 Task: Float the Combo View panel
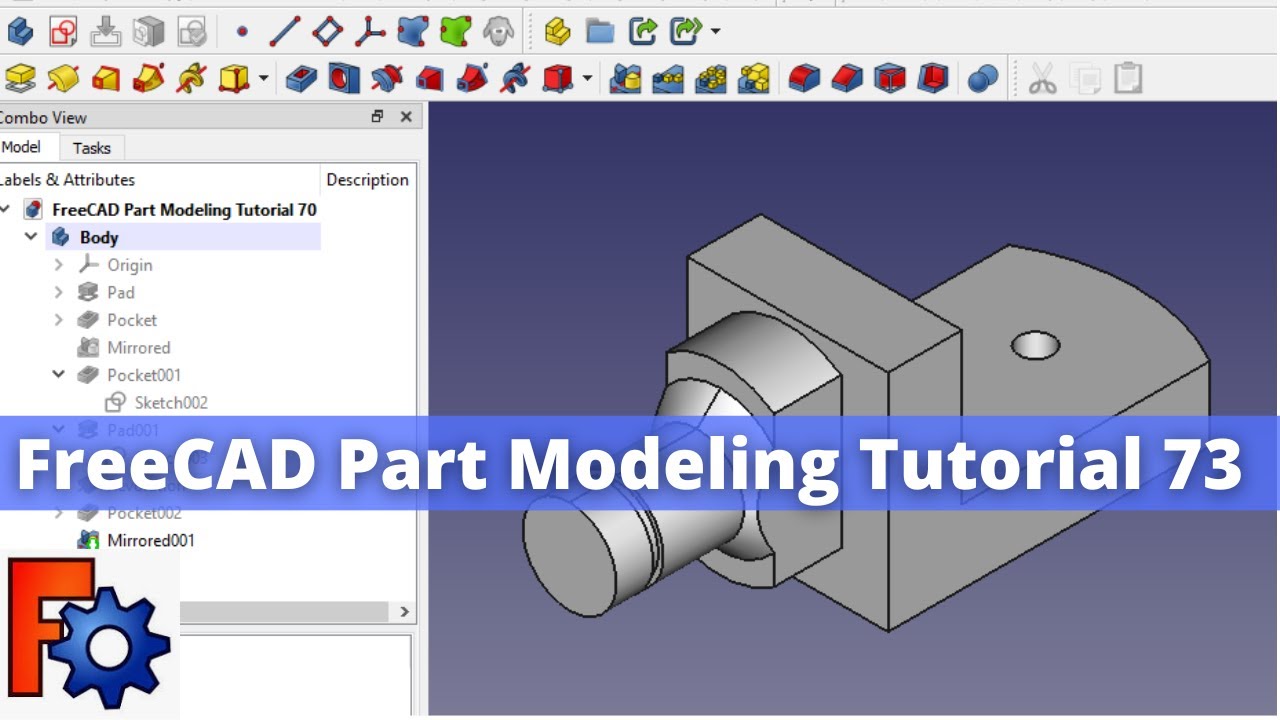[377, 117]
